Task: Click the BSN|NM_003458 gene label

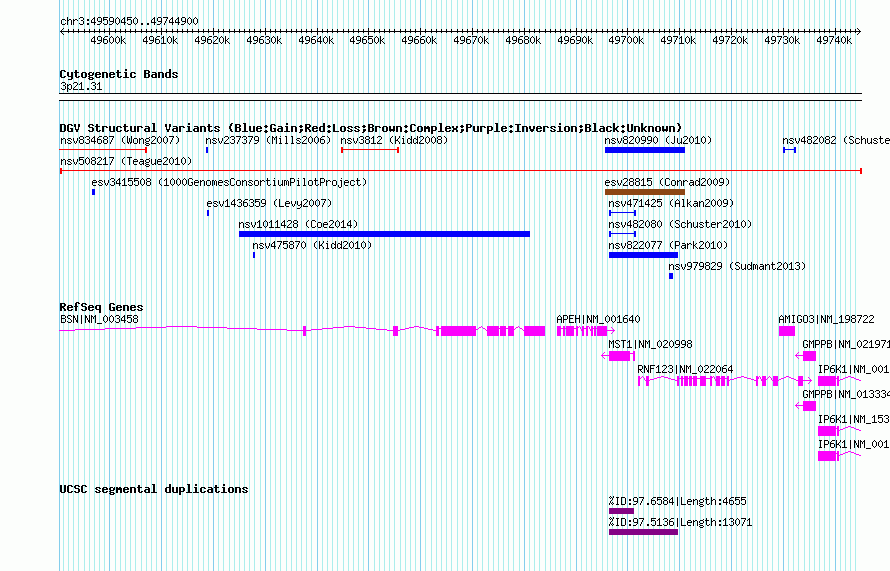Action: click(x=99, y=320)
